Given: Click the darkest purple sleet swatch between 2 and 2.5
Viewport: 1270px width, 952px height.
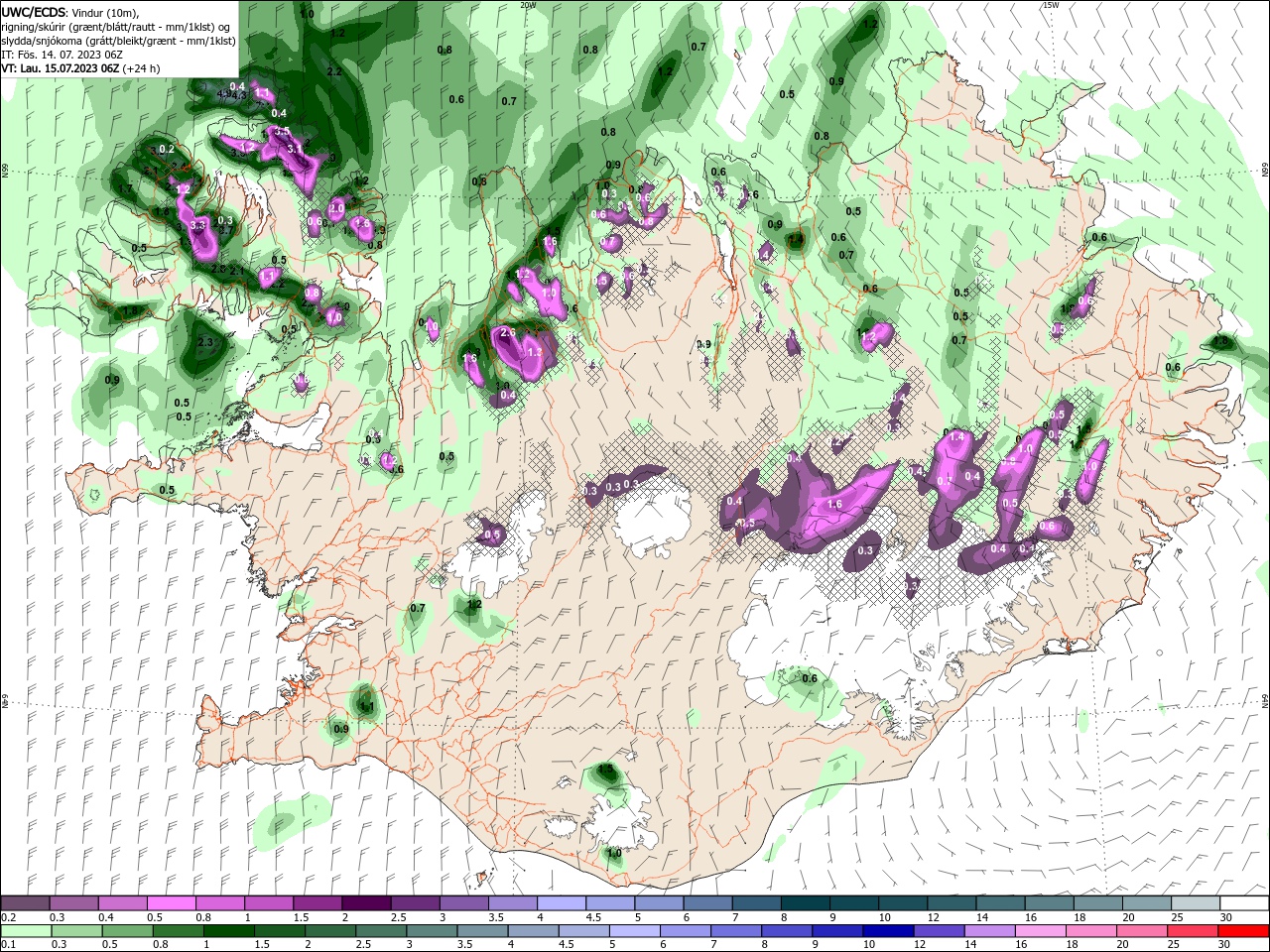Looking at the screenshot, I should [x=365, y=903].
